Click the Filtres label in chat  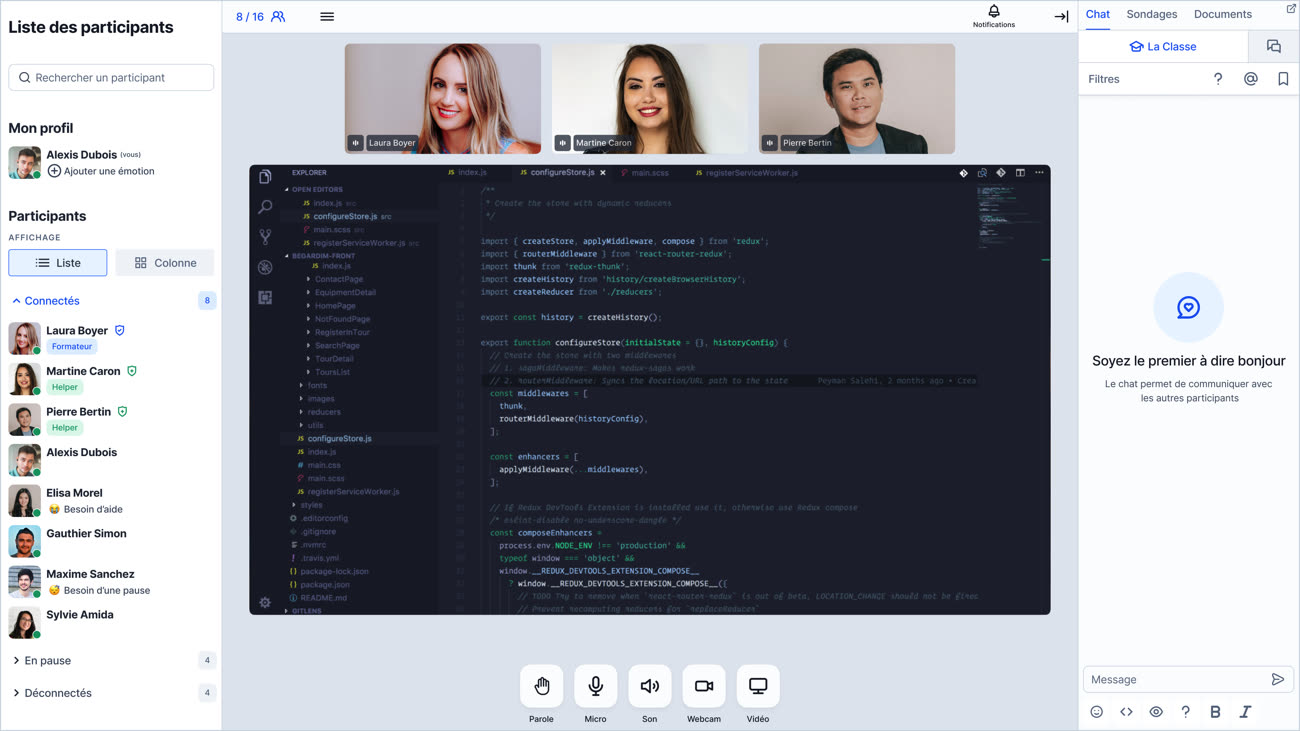click(1104, 79)
